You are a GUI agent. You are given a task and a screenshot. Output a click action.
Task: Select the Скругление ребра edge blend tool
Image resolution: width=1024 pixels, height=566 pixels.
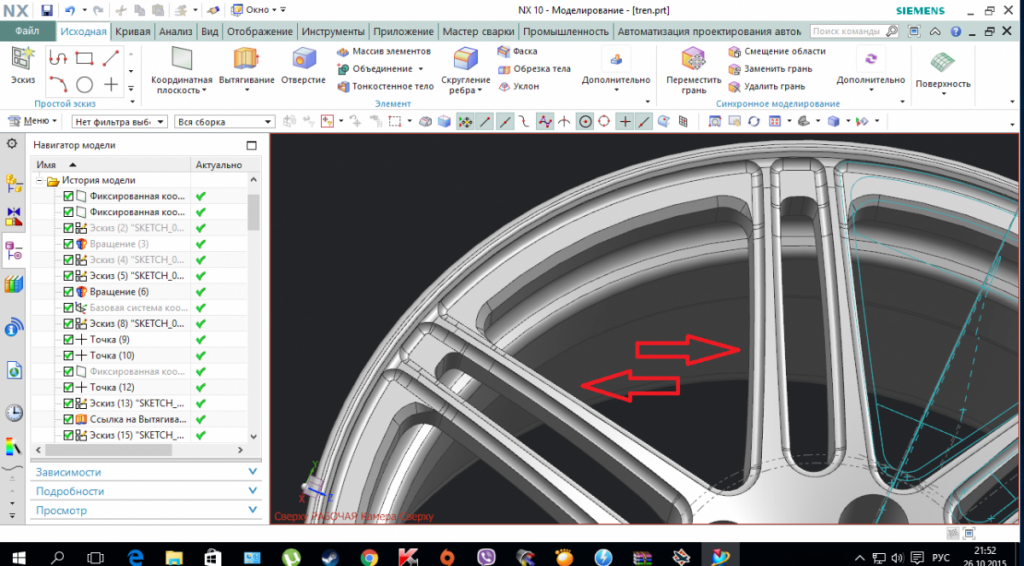(465, 71)
